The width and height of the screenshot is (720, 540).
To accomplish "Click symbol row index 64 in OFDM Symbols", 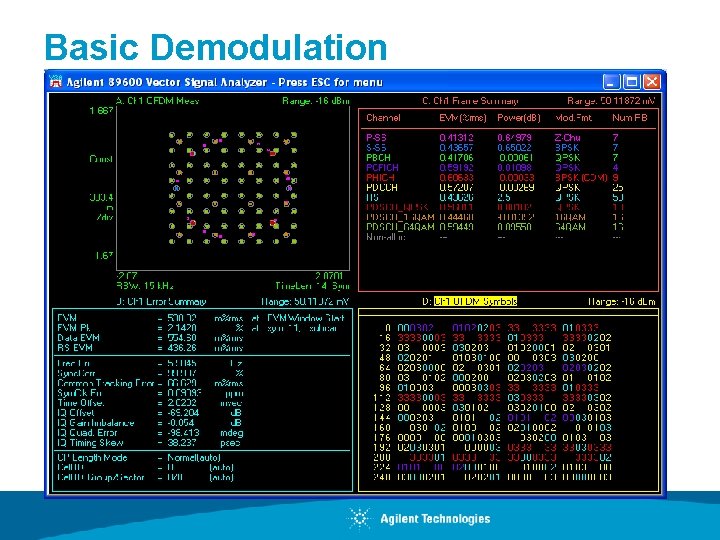I will pyautogui.click(x=385, y=368).
